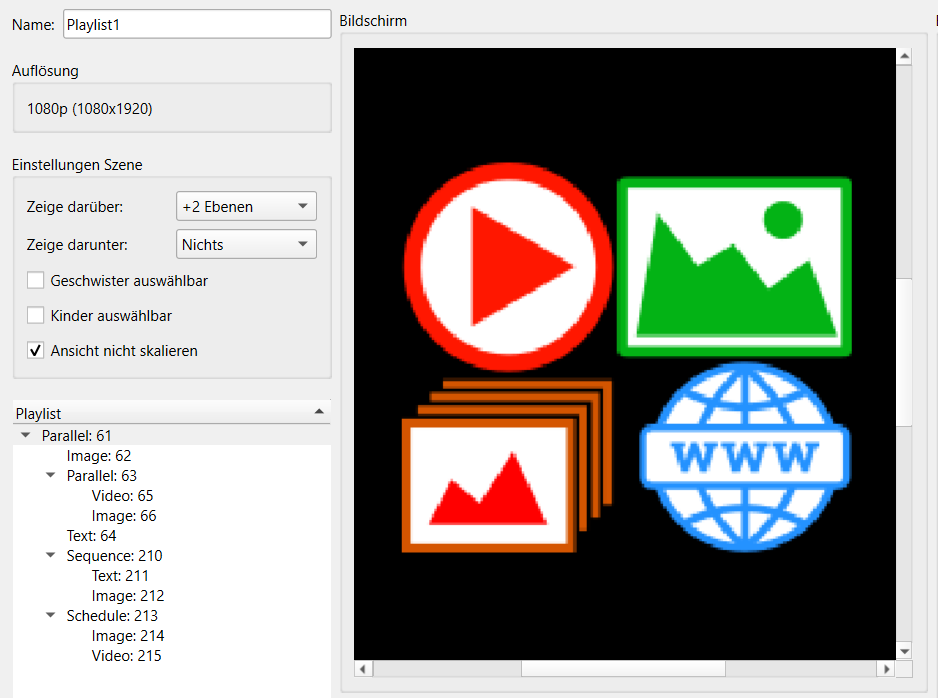Viewport: 938px width, 698px height.
Task: Click the green image picture icon
Action: [734, 267]
